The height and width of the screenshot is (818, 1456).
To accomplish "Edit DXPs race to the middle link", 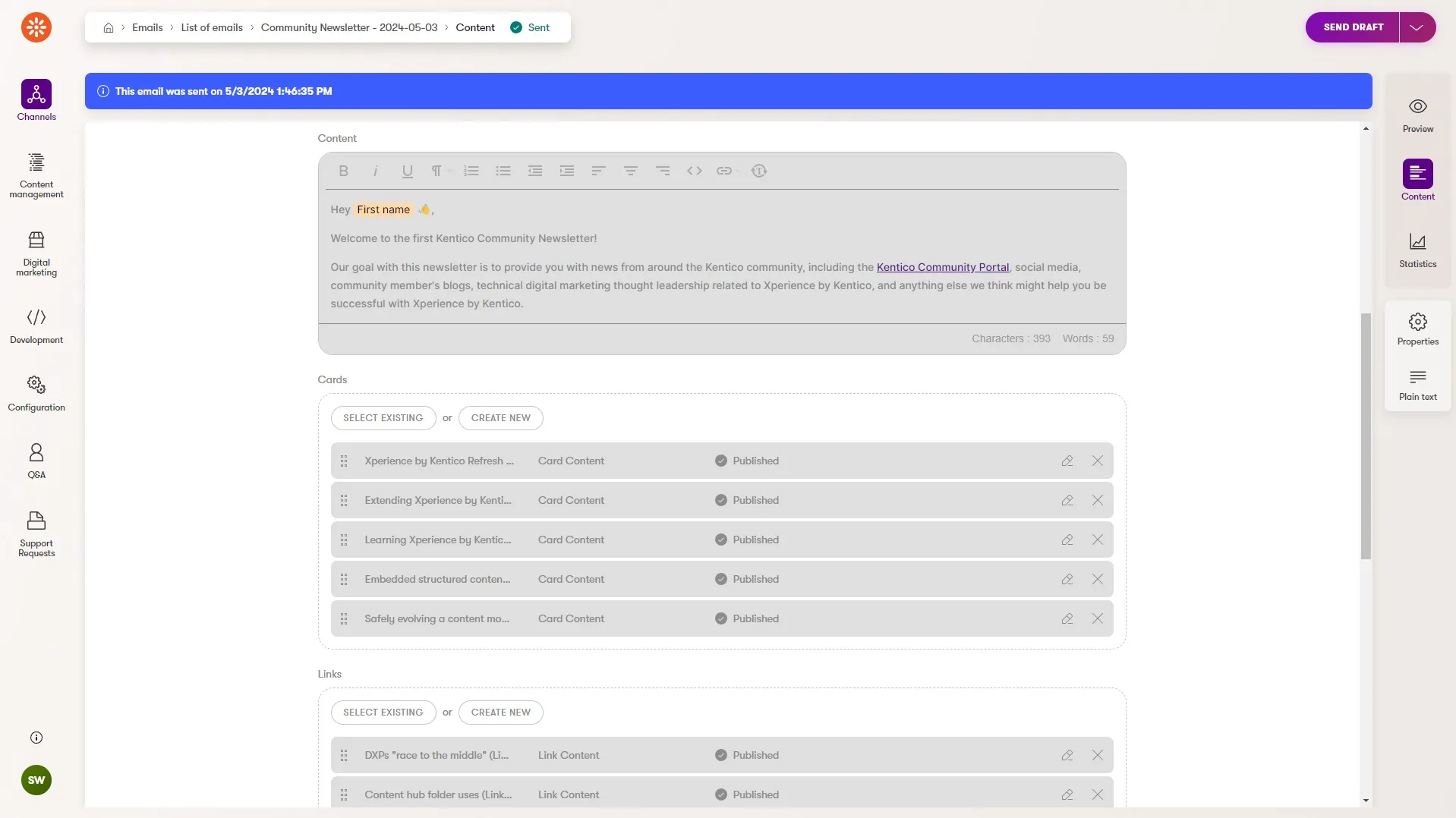I will 1067,755.
